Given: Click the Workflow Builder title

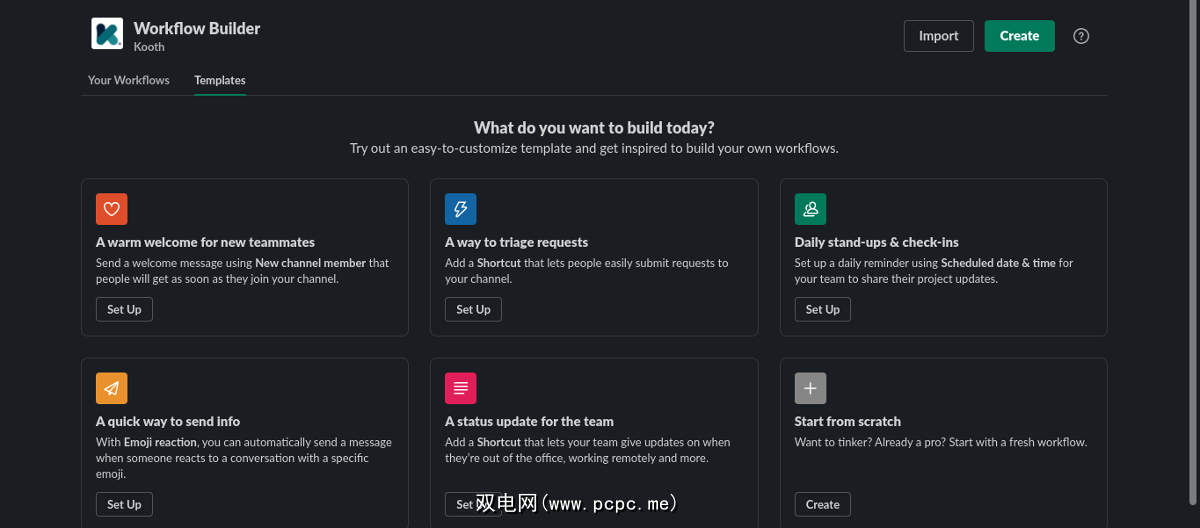Looking at the screenshot, I should coord(197,28).
